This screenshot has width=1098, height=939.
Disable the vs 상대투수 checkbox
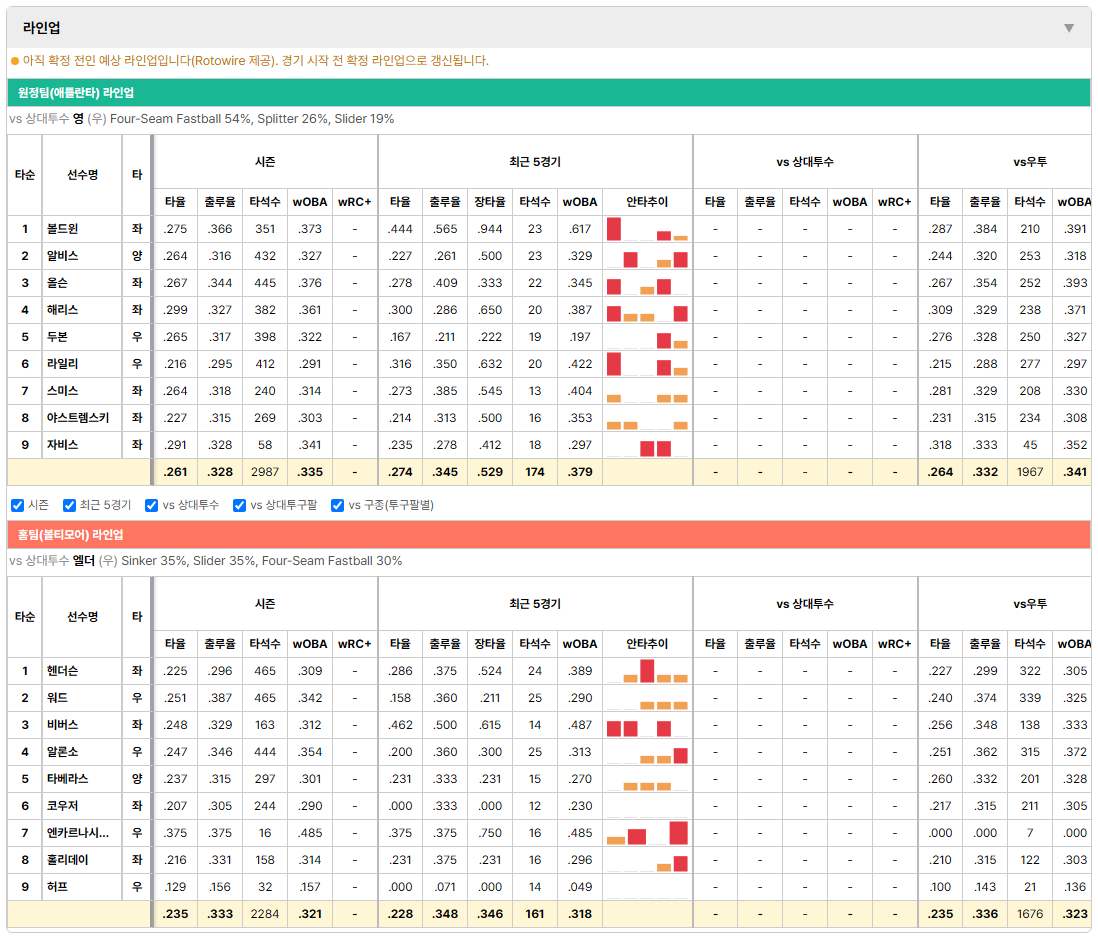(151, 506)
